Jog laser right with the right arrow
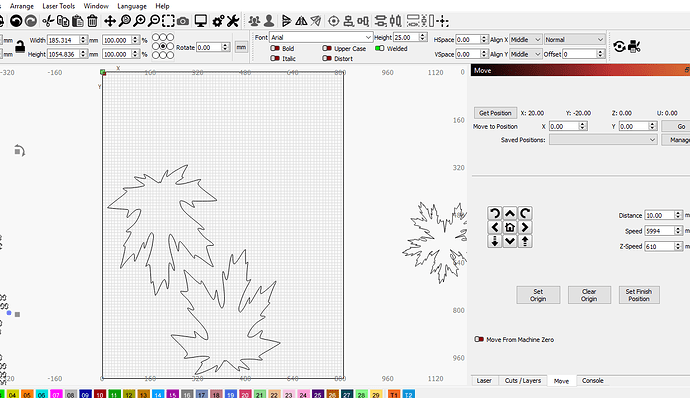This screenshot has width=690, height=398. [525, 227]
